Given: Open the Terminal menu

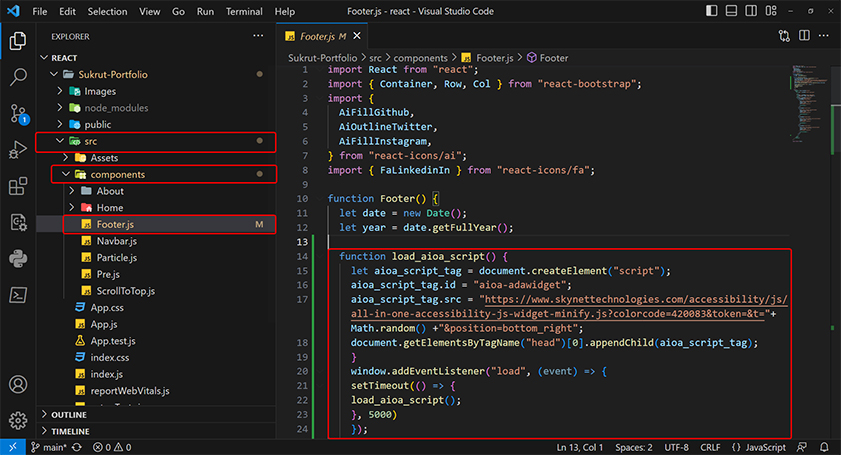Looking at the screenshot, I should 244,11.
